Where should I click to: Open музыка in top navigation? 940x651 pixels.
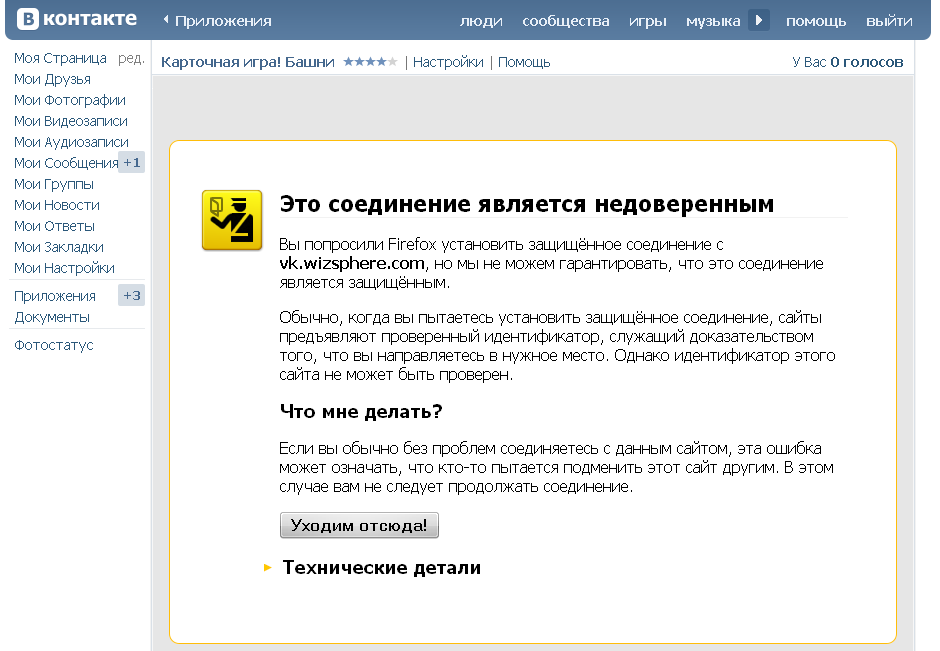tap(713, 21)
